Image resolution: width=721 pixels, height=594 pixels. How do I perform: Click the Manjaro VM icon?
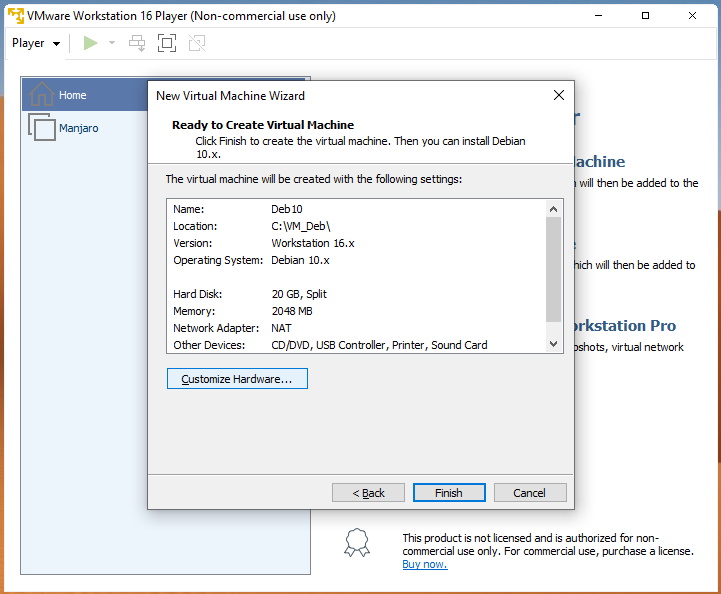point(42,127)
